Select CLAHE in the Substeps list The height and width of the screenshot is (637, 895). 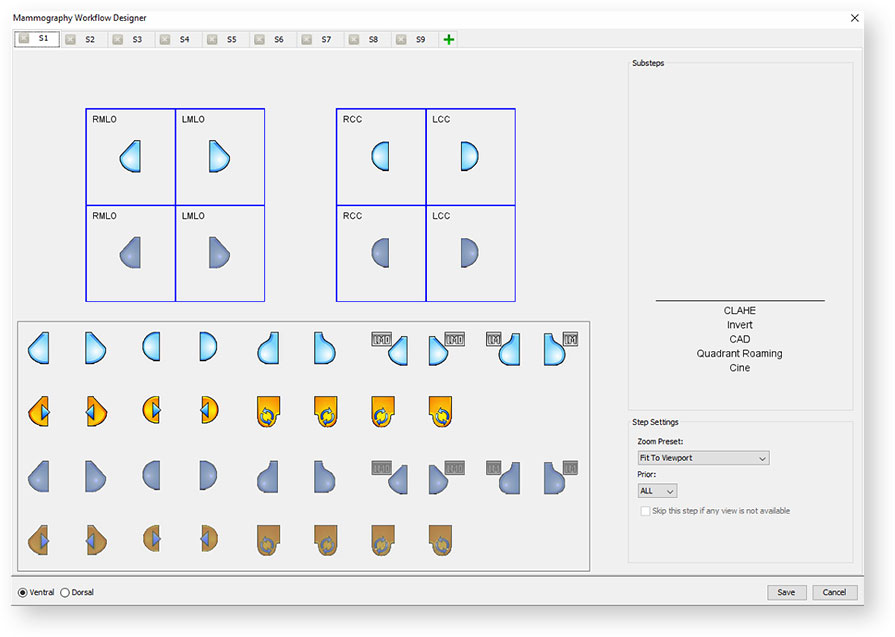(739, 311)
